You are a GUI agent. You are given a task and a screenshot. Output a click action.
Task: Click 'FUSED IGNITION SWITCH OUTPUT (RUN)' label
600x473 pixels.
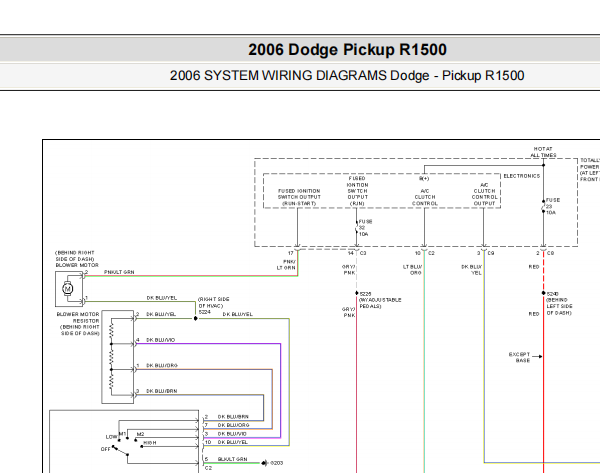point(357,191)
